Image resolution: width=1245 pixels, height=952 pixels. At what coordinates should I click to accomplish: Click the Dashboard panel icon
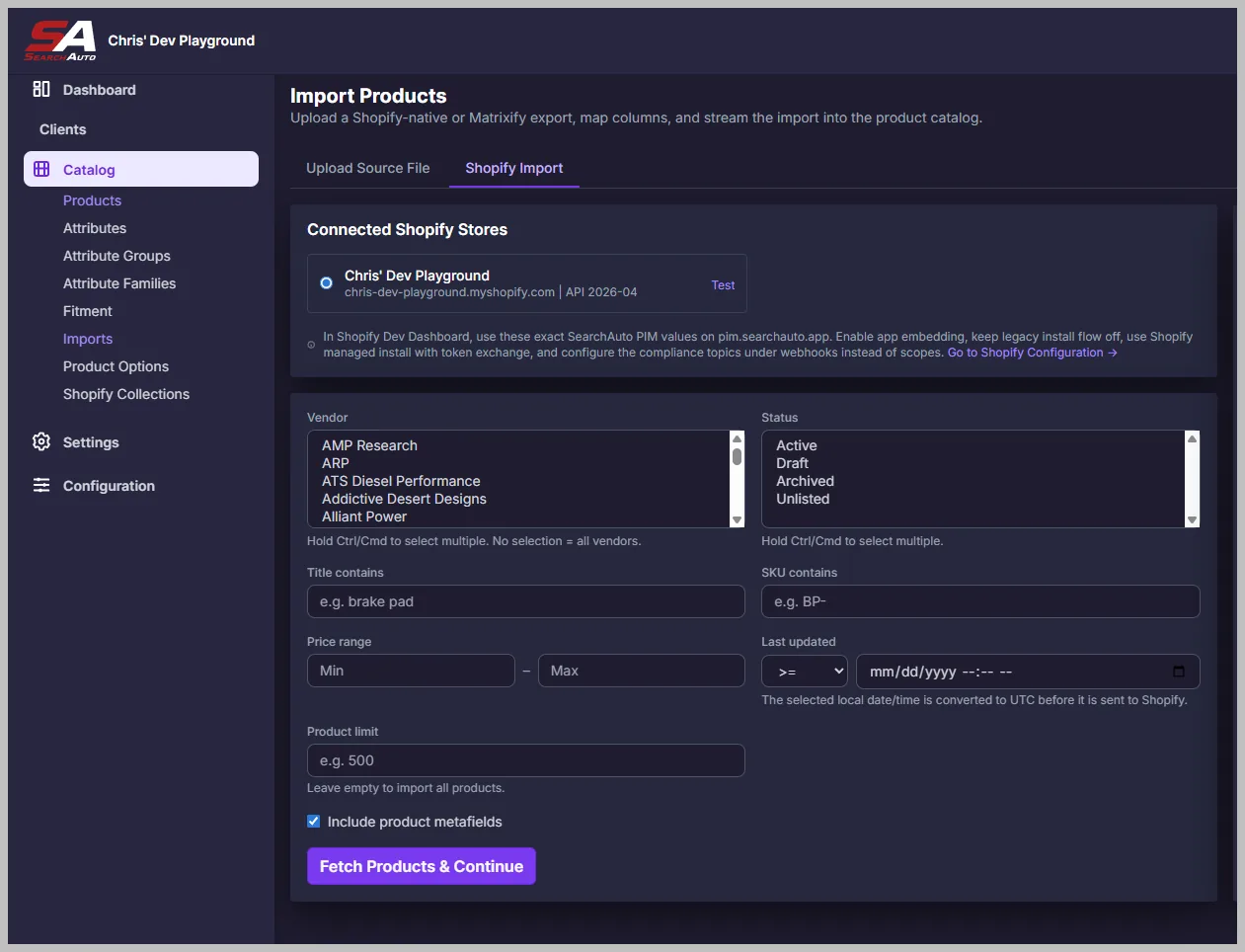point(41,89)
